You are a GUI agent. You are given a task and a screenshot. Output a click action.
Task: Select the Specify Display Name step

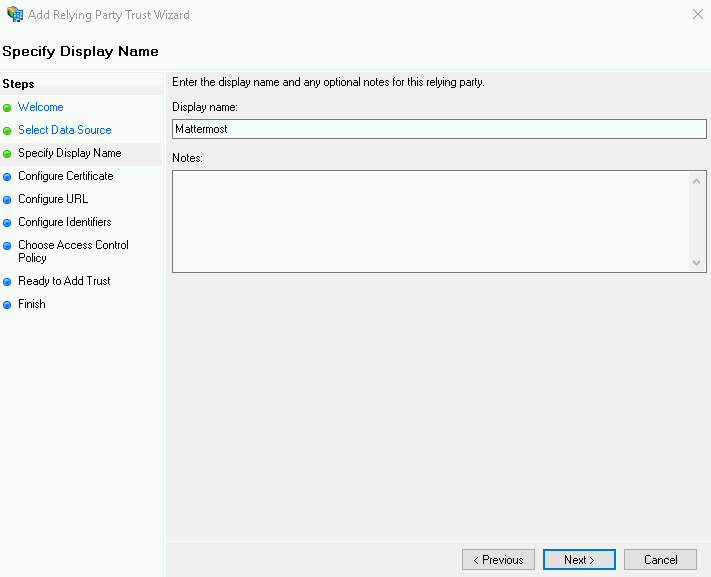point(69,153)
